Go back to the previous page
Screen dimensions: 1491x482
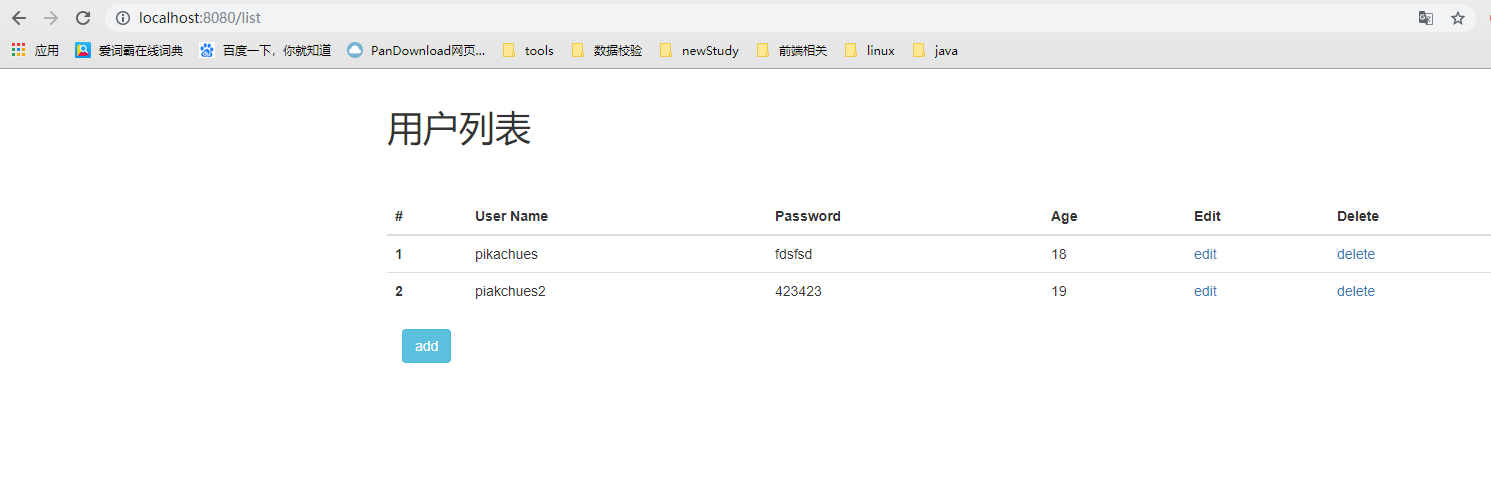[19, 18]
